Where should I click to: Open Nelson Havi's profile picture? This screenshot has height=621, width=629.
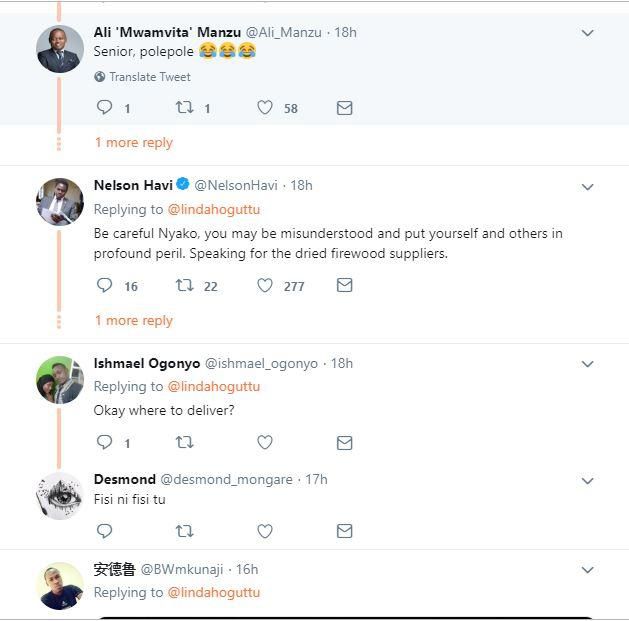pos(60,202)
